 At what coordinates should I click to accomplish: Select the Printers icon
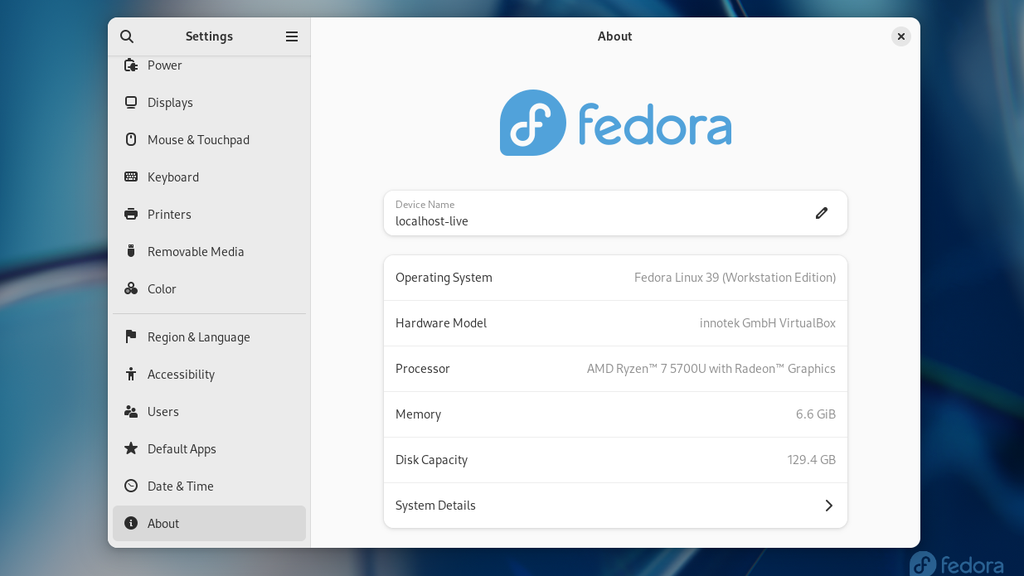(x=131, y=214)
